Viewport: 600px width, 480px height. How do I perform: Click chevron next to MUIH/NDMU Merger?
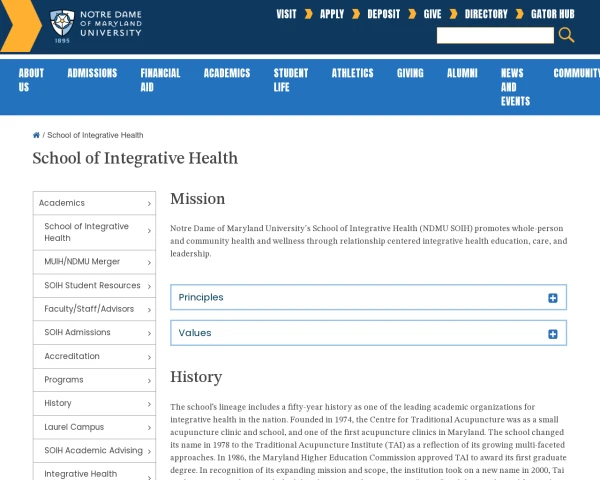(x=149, y=263)
